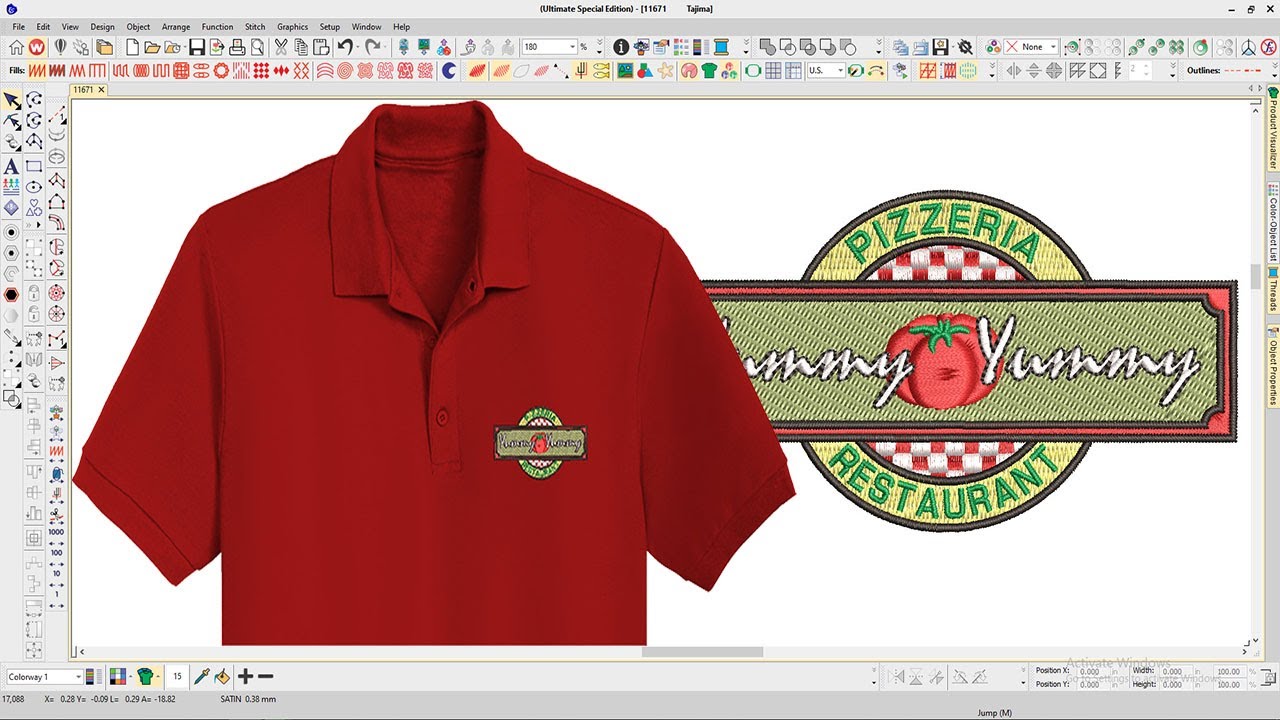
Task: Open the U.S. measurement units dropdown
Action: [x=841, y=71]
